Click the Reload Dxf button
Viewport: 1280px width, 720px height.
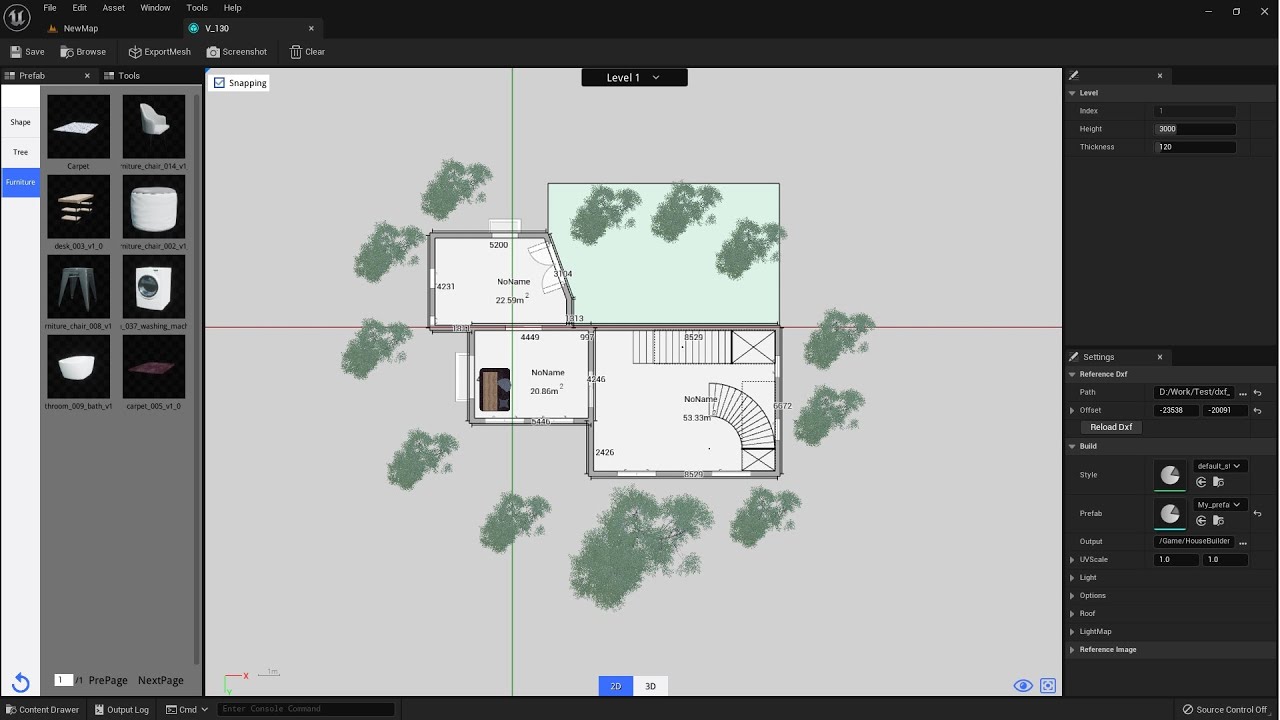tap(1111, 427)
